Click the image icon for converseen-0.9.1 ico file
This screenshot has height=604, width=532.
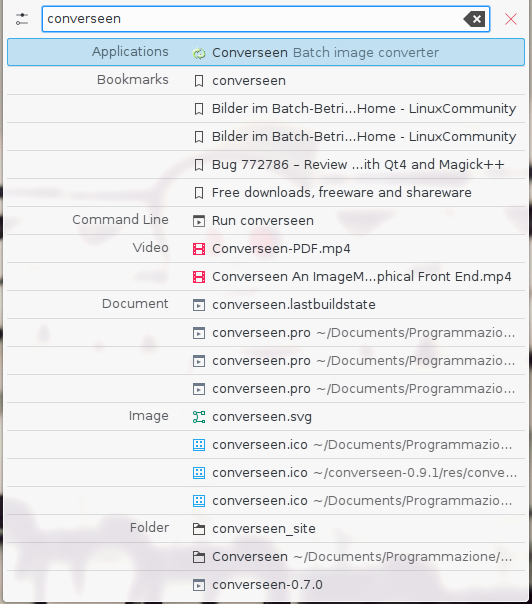(x=199, y=473)
